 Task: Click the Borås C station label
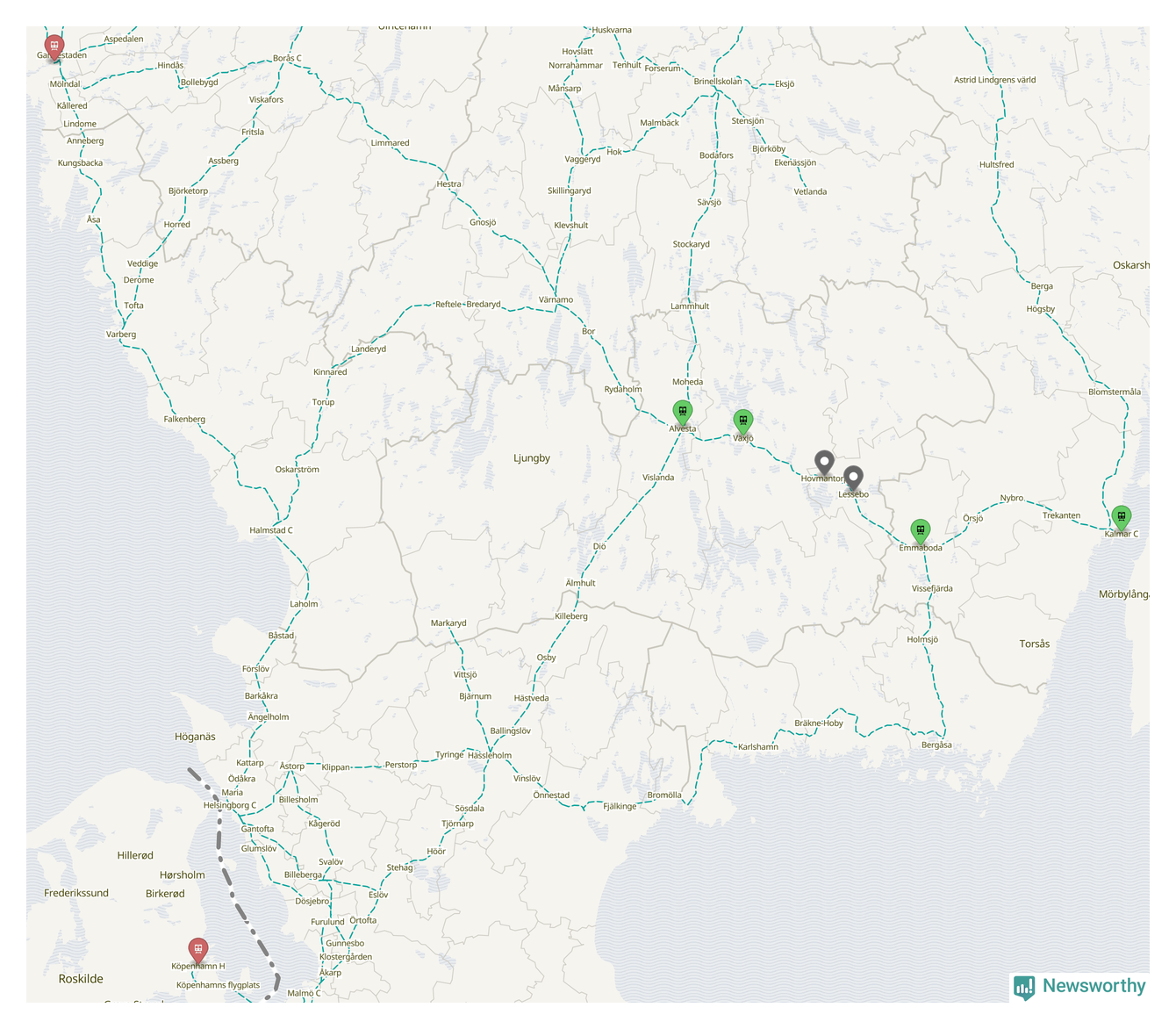click(287, 59)
